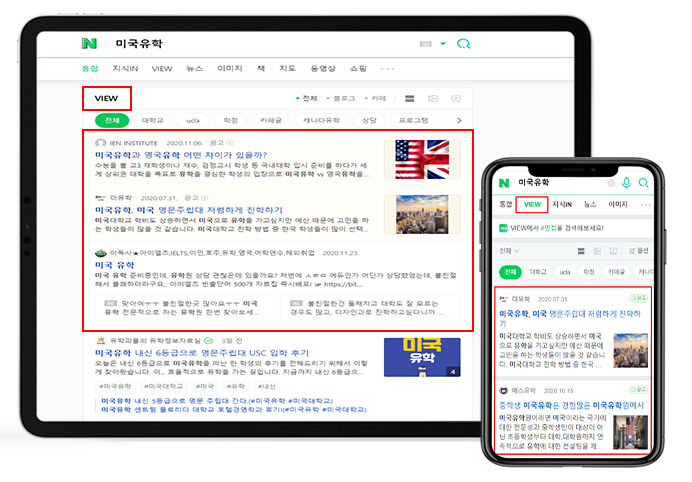
Task: Open the blue 미국 유학 thumbnail image
Action: point(422,357)
